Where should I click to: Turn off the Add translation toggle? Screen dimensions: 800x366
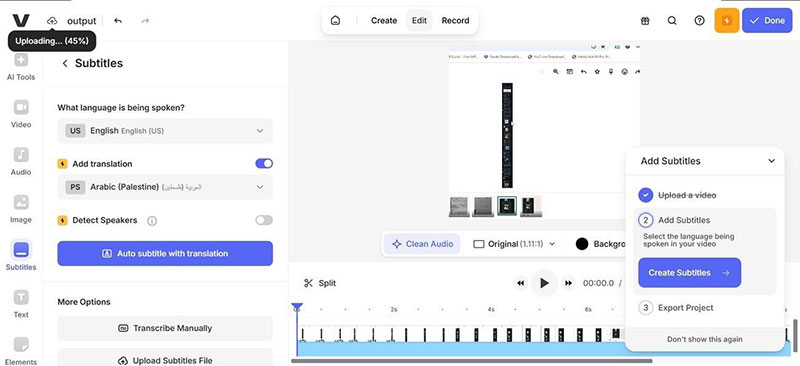point(264,163)
